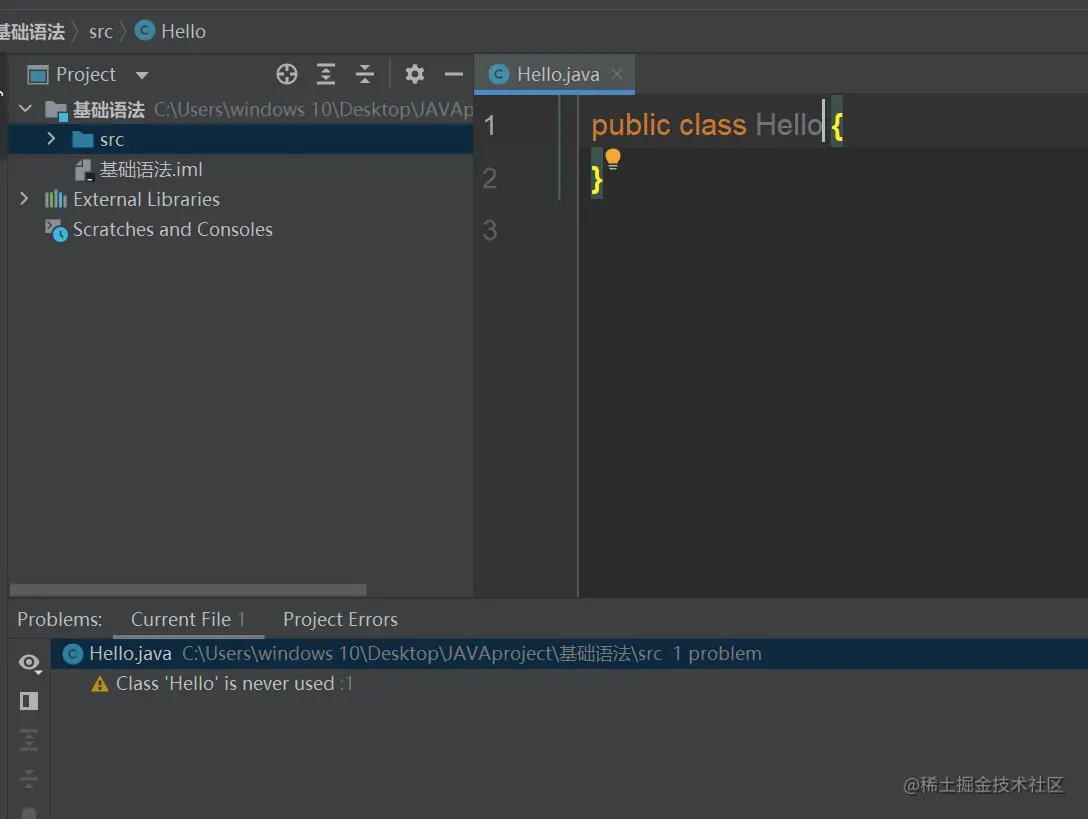Open the Project view dropdown arrow
Viewport: 1088px width, 819px height.
tap(142, 75)
